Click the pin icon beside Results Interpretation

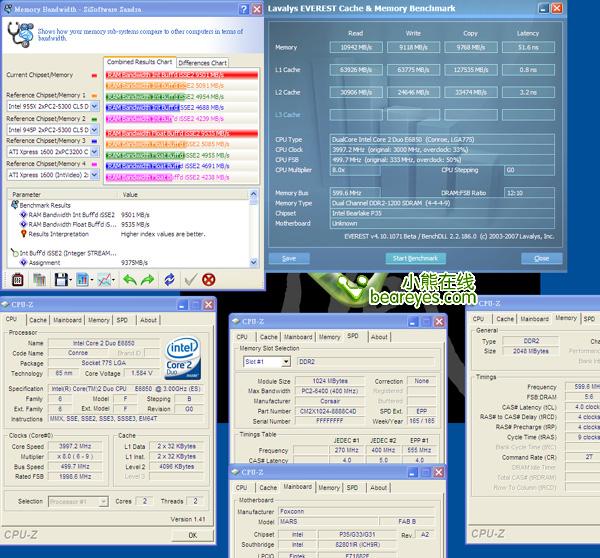coord(23,233)
